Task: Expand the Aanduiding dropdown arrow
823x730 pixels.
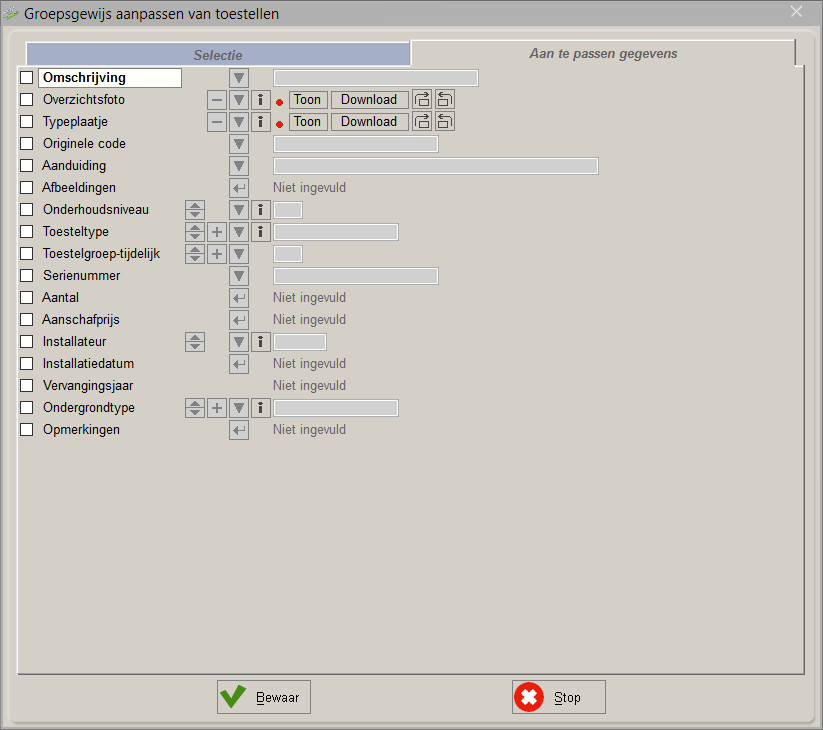Action: click(x=239, y=166)
